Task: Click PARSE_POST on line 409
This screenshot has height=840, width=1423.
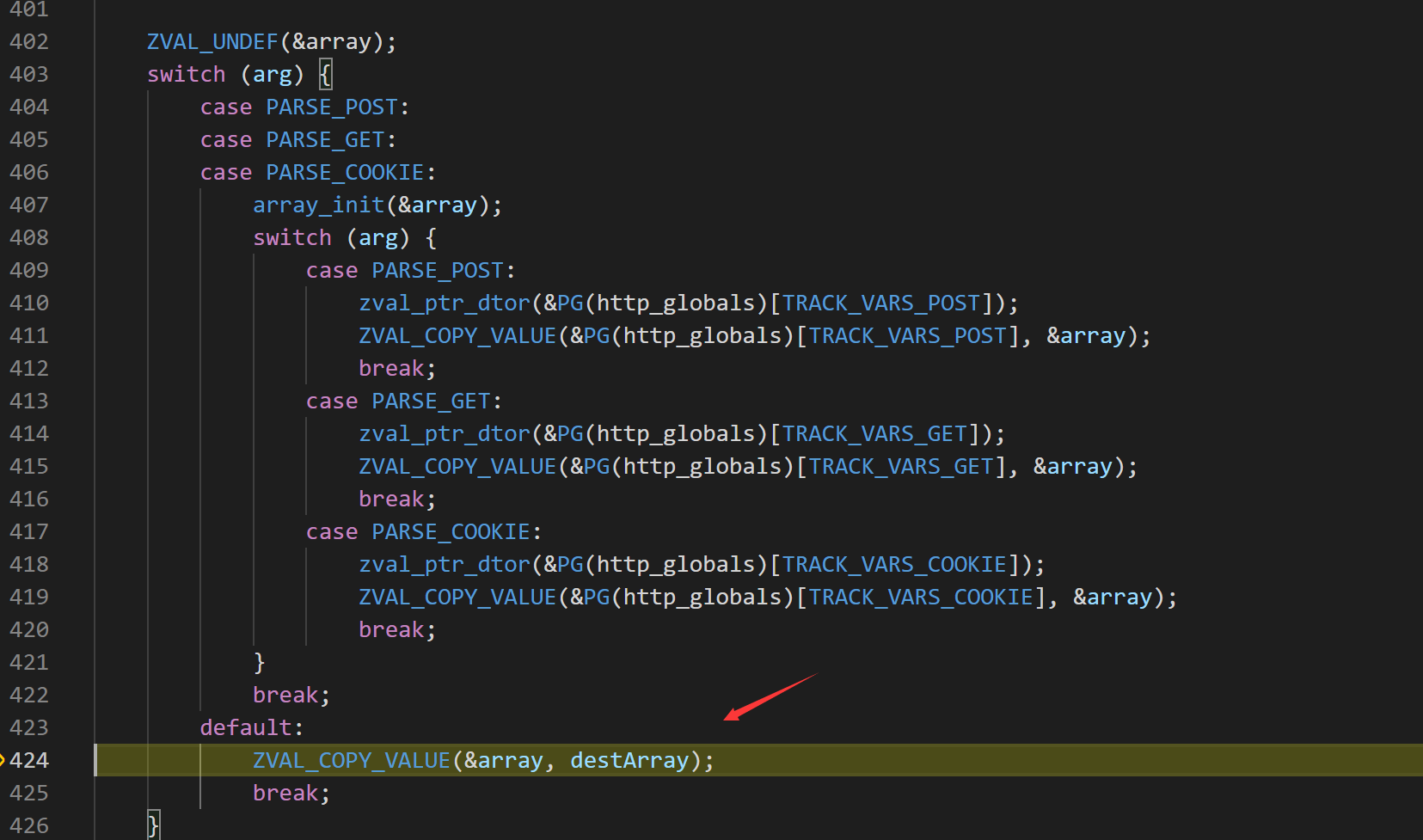Action: [438, 270]
